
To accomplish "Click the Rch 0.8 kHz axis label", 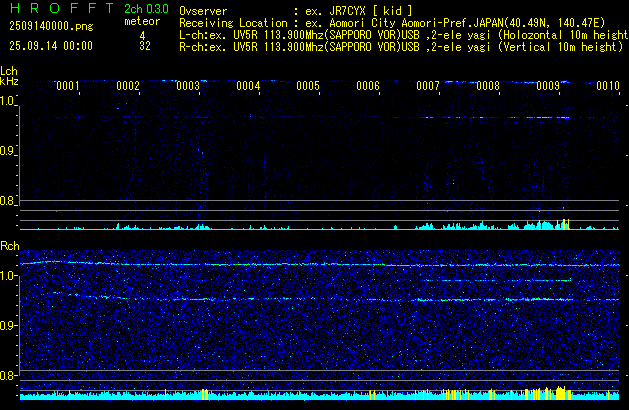I will click(7, 375).
